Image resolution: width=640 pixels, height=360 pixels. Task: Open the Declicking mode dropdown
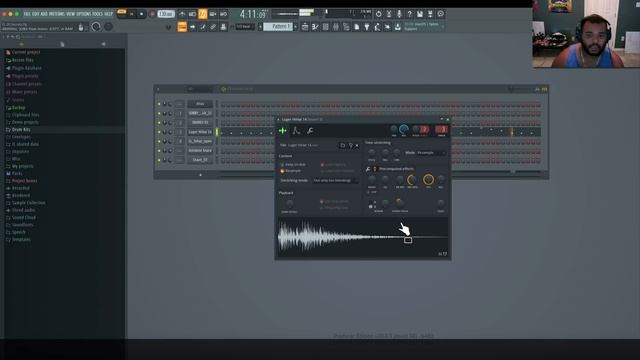point(335,180)
